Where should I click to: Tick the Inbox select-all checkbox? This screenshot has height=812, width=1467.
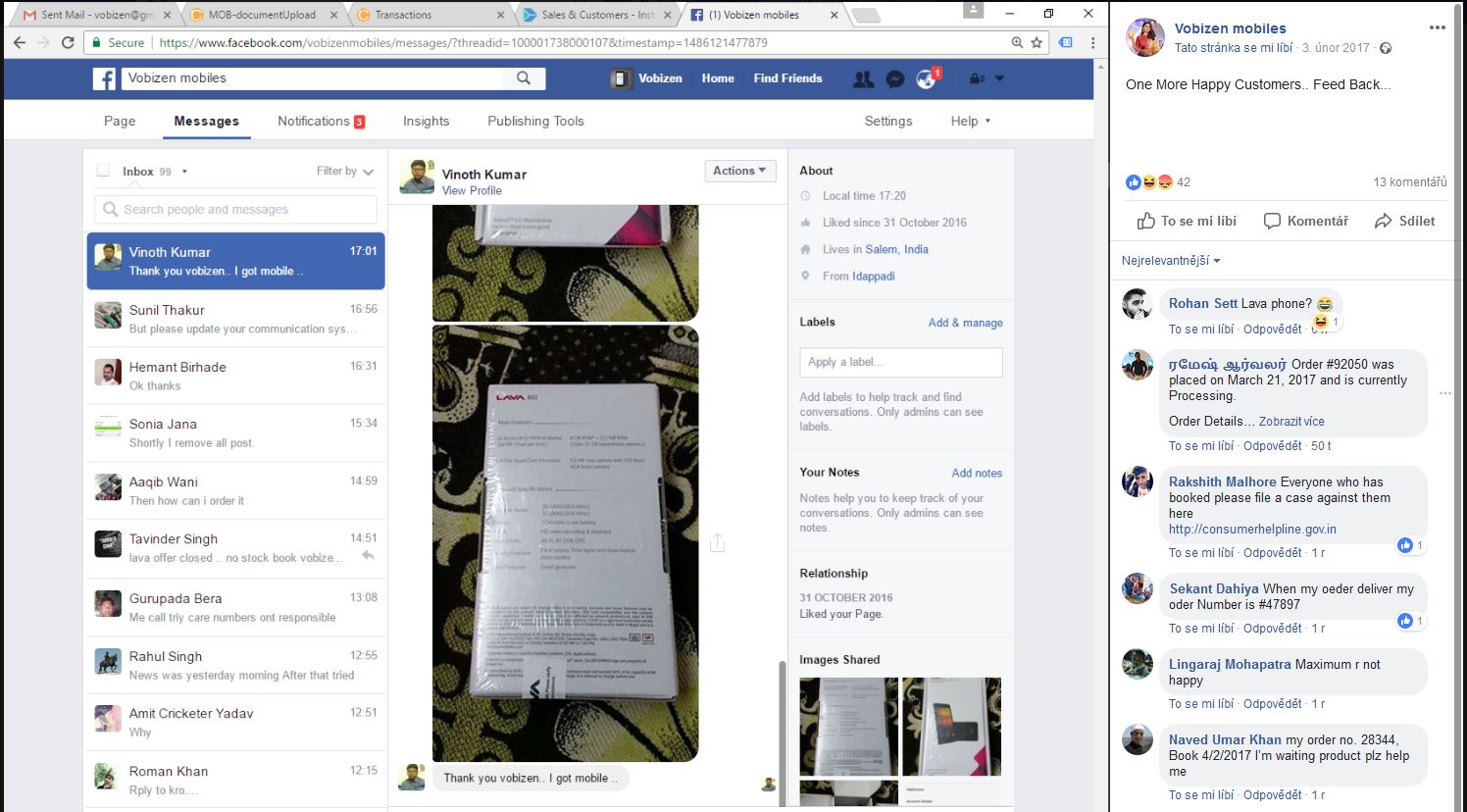[x=103, y=171]
